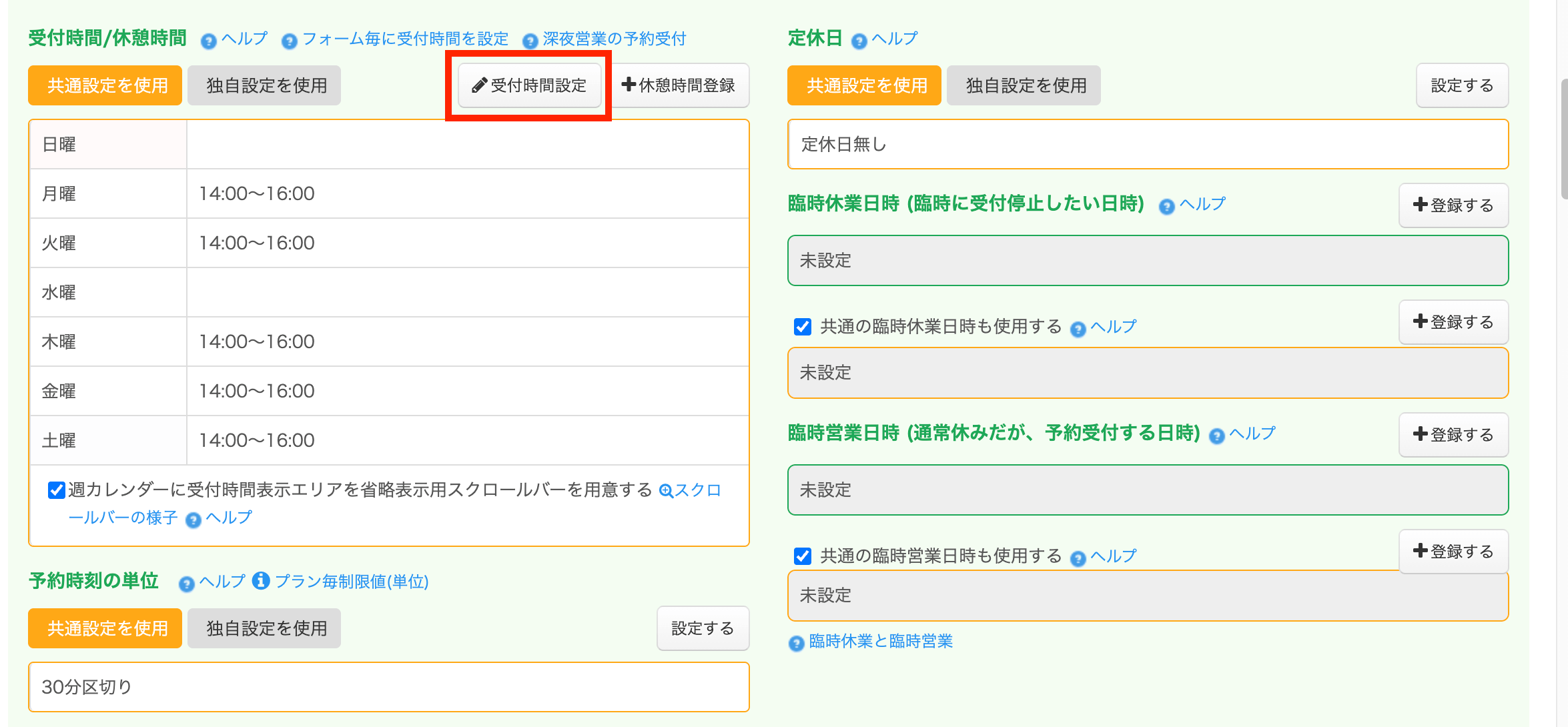
Task: Click question icon beside 臨時休業と臨時営業 link
Action: [x=796, y=643]
